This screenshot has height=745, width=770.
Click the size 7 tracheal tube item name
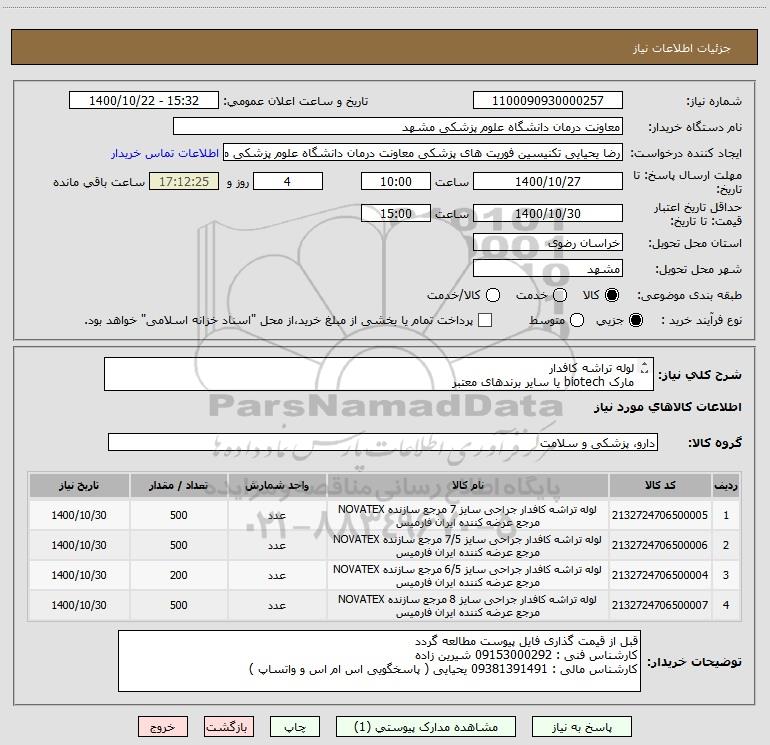[468, 516]
